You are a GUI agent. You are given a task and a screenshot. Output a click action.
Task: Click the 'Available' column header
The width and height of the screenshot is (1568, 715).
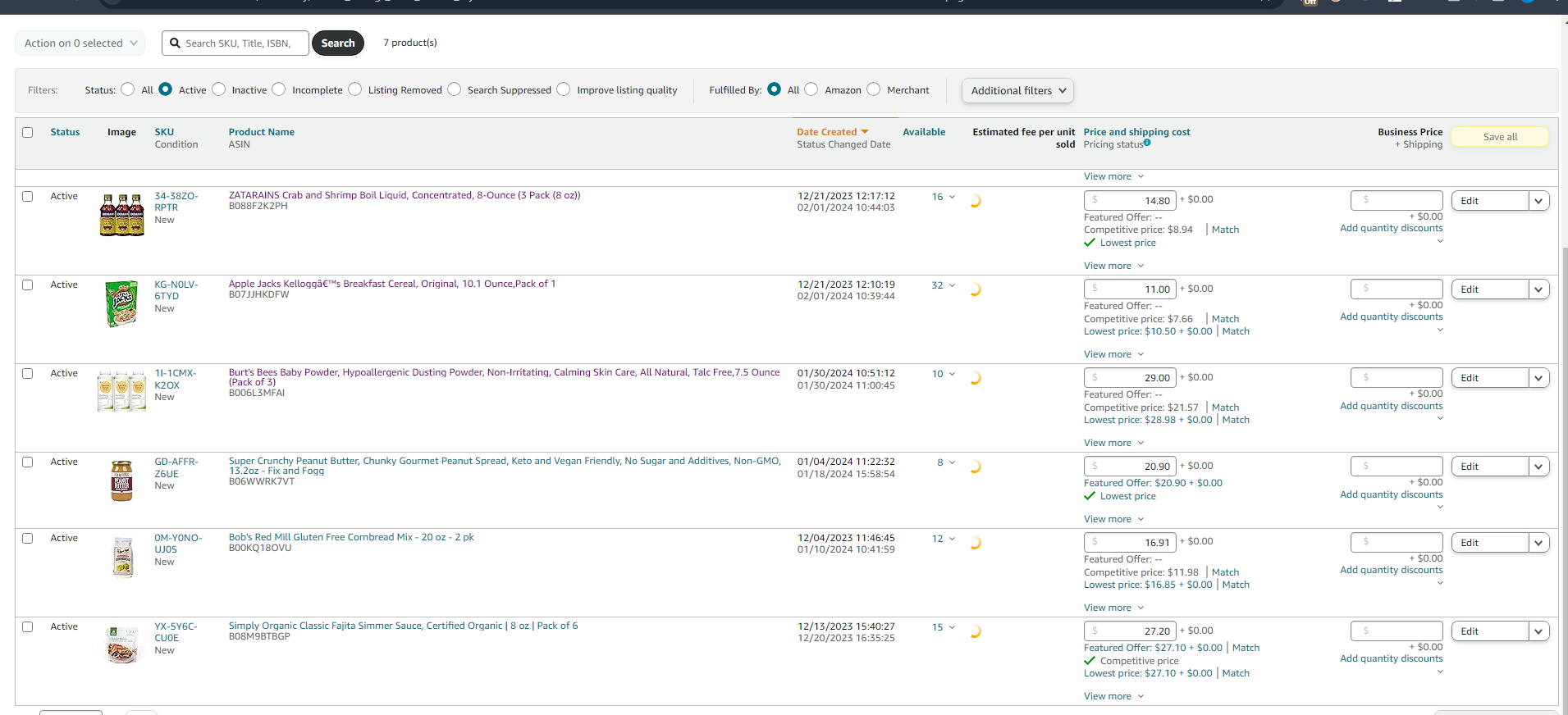[924, 132]
